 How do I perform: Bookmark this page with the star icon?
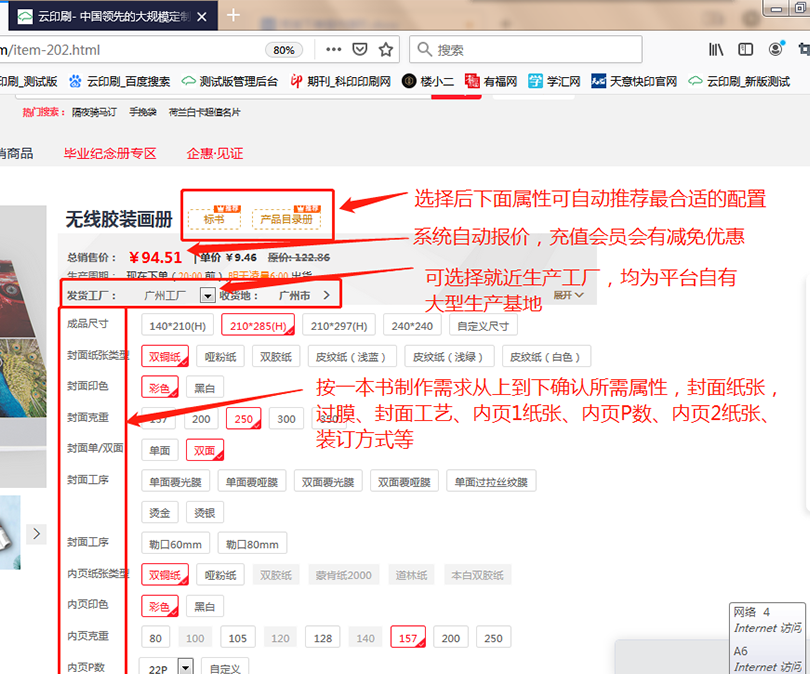tap(386, 50)
